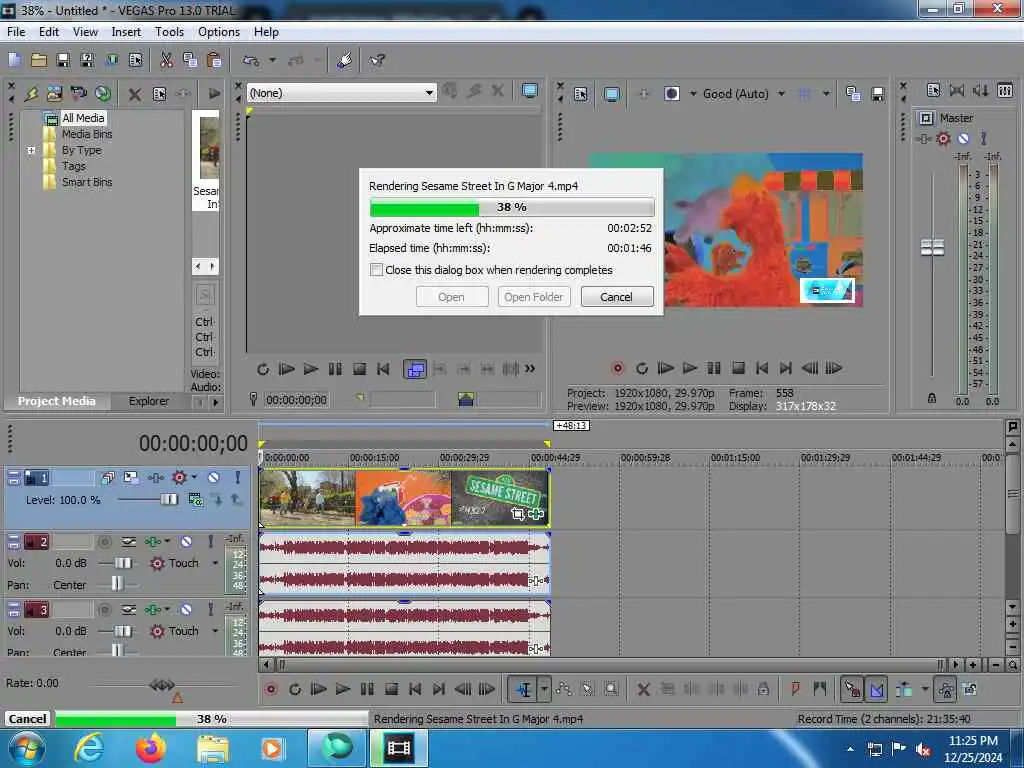The image size is (1024, 768).
Task: Toggle Mute on audio track 3
Action: [186, 609]
